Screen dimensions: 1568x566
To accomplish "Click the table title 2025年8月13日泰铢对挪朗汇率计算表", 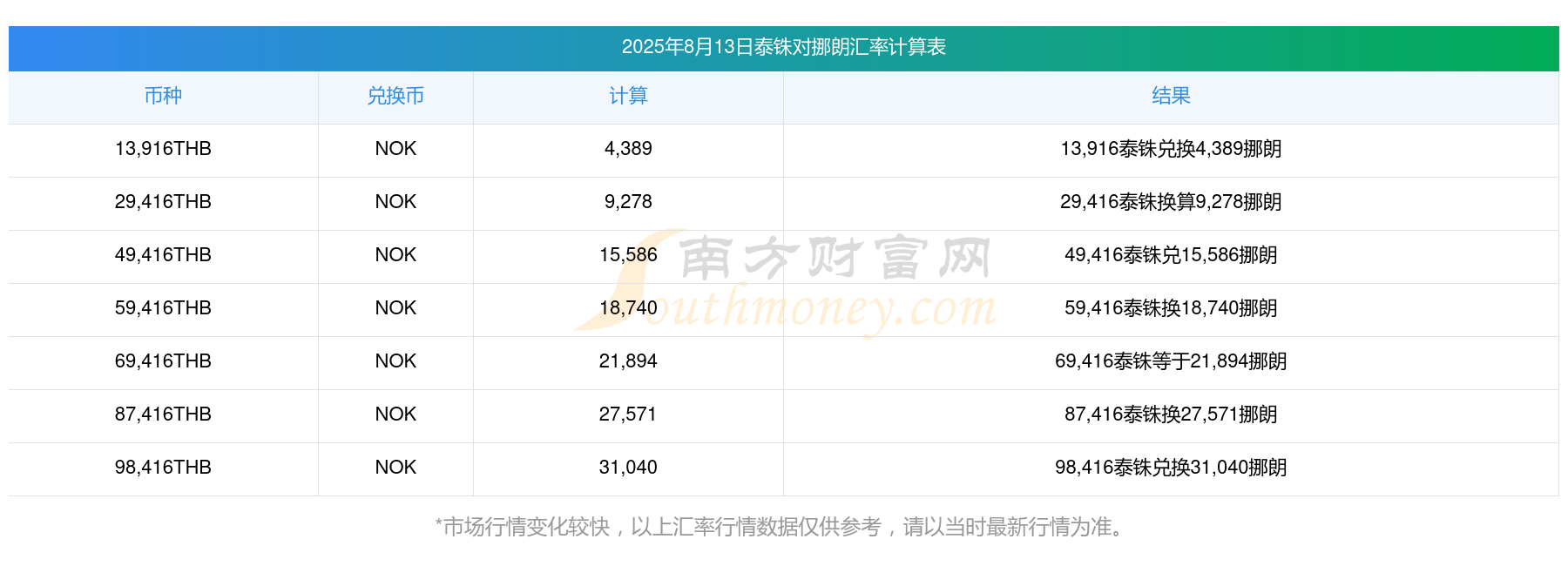I will pyautogui.click(x=783, y=47).
